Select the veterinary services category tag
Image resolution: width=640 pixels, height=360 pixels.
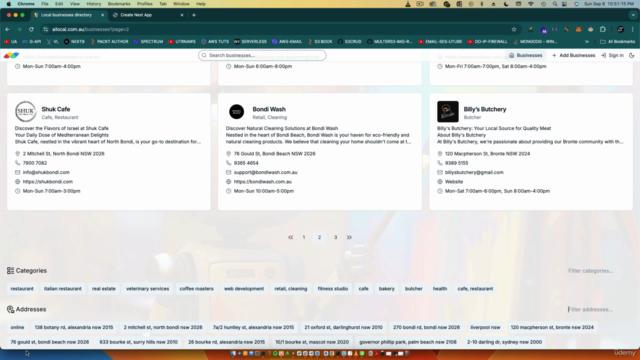[x=147, y=289]
